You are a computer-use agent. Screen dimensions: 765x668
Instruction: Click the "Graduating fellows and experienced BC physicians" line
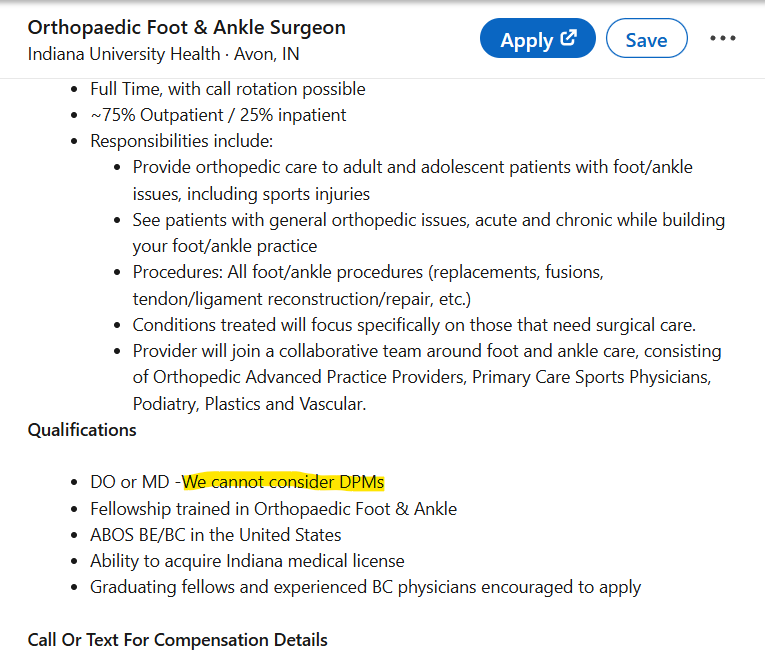pos(365,587)
